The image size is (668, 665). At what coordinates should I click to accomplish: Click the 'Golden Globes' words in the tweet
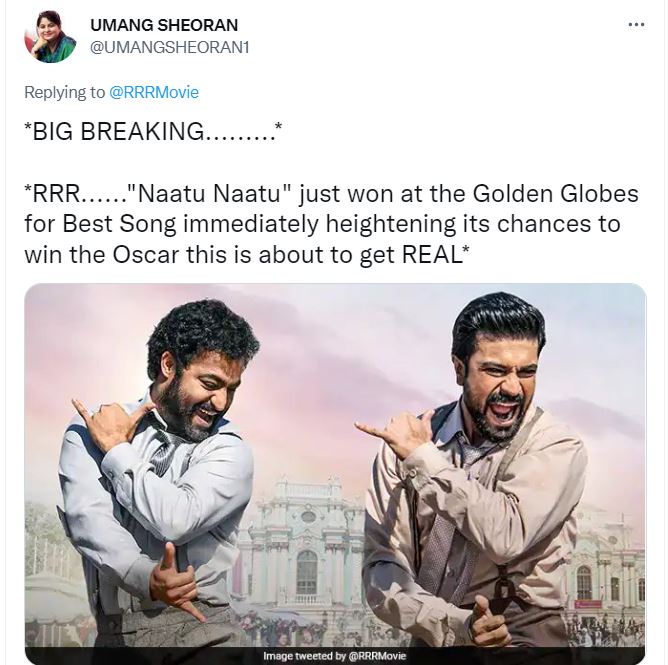click(556, 193)
